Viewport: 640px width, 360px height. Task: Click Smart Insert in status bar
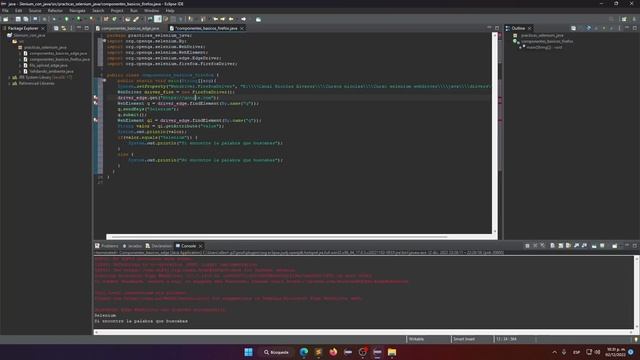464,339
